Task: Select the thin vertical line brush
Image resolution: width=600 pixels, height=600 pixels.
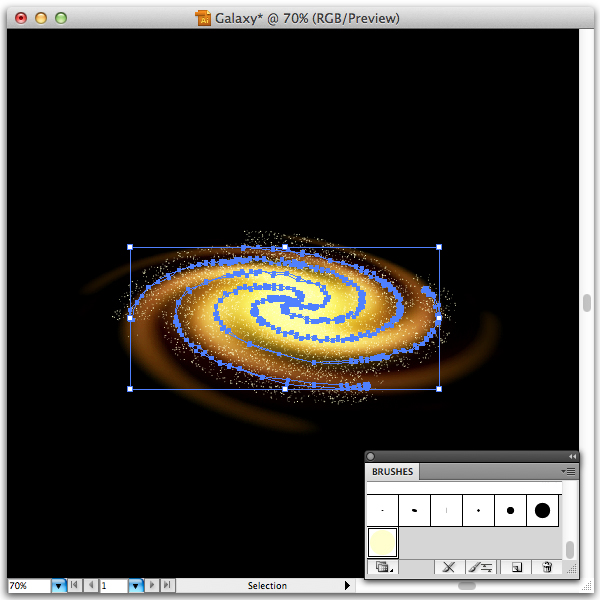Action: (x=447, y=510)
